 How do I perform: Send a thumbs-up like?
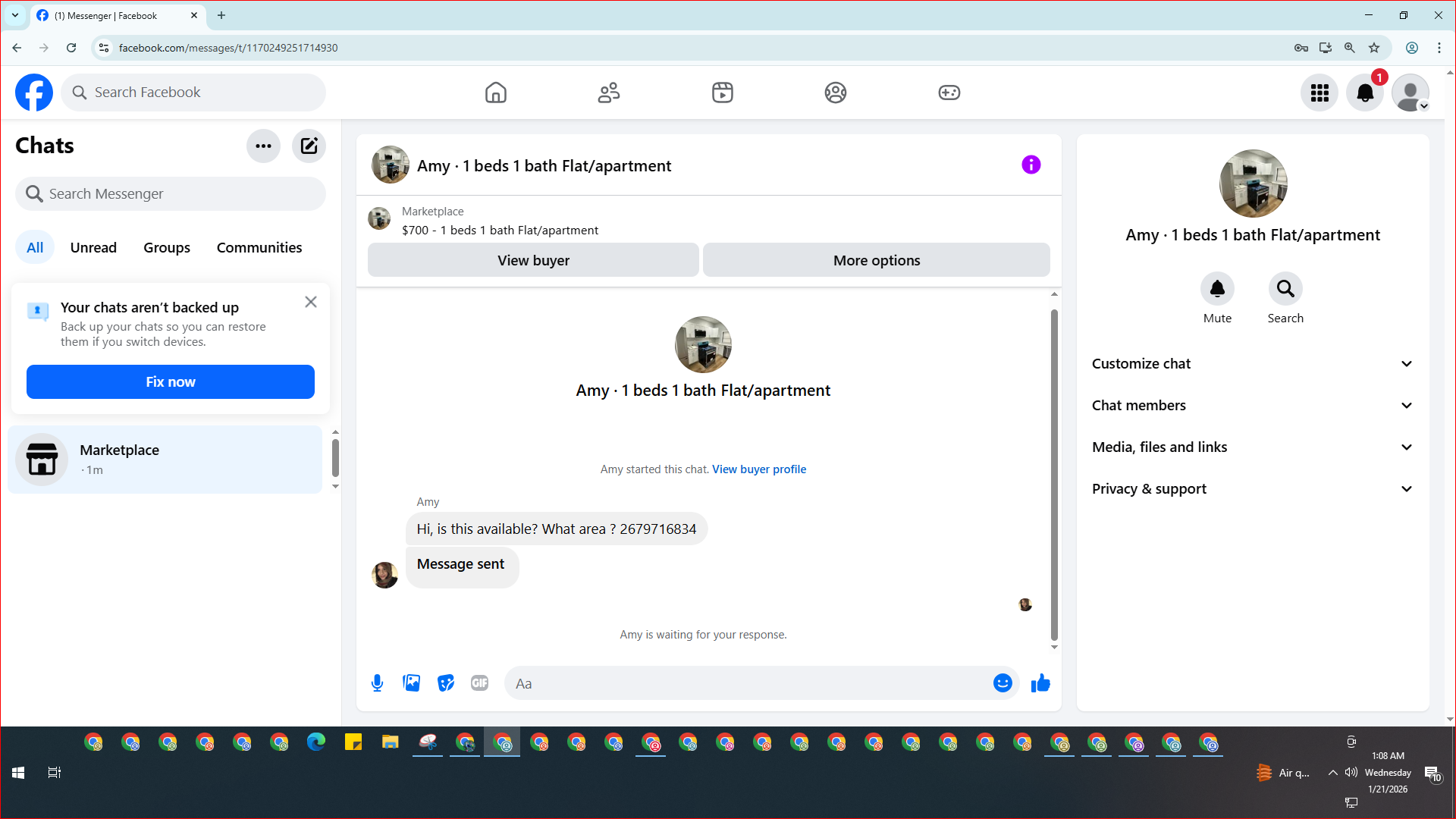point(1040,683)
